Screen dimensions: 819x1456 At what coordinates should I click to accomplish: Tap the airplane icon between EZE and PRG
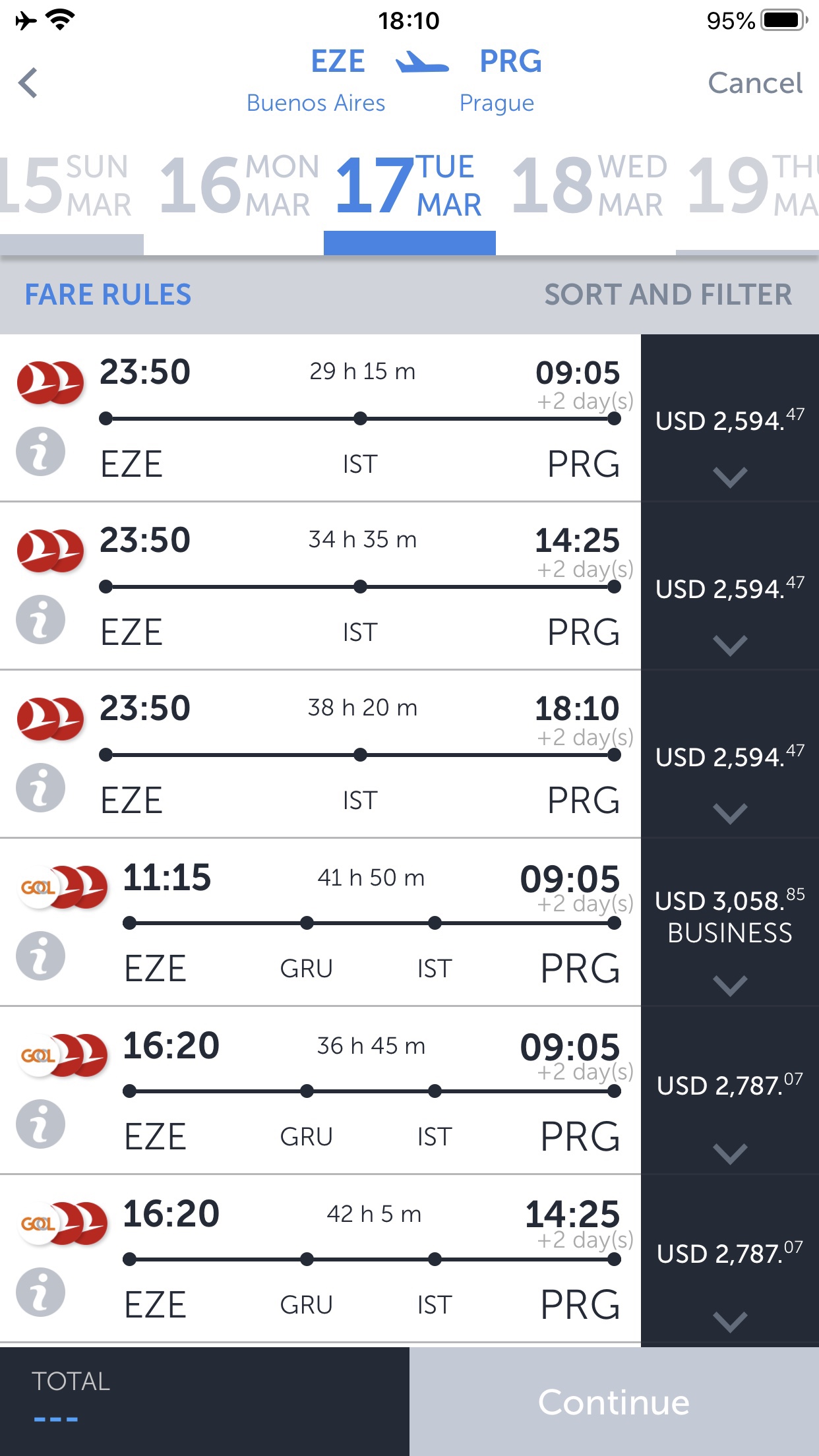422,63
